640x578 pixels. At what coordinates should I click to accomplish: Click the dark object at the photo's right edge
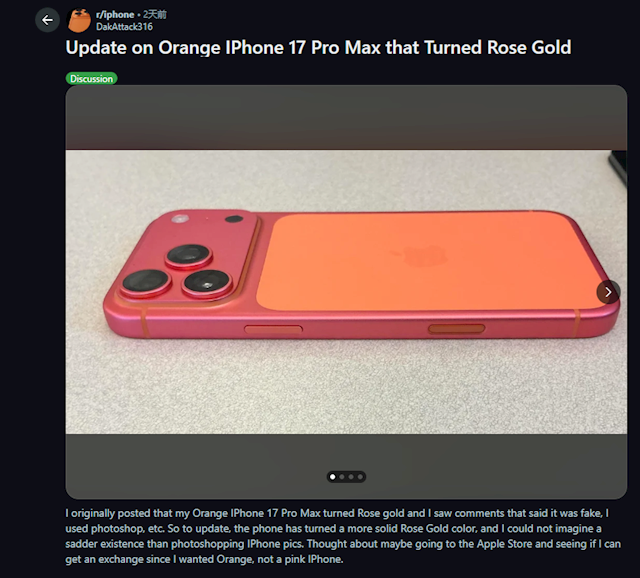pos(618,169)
